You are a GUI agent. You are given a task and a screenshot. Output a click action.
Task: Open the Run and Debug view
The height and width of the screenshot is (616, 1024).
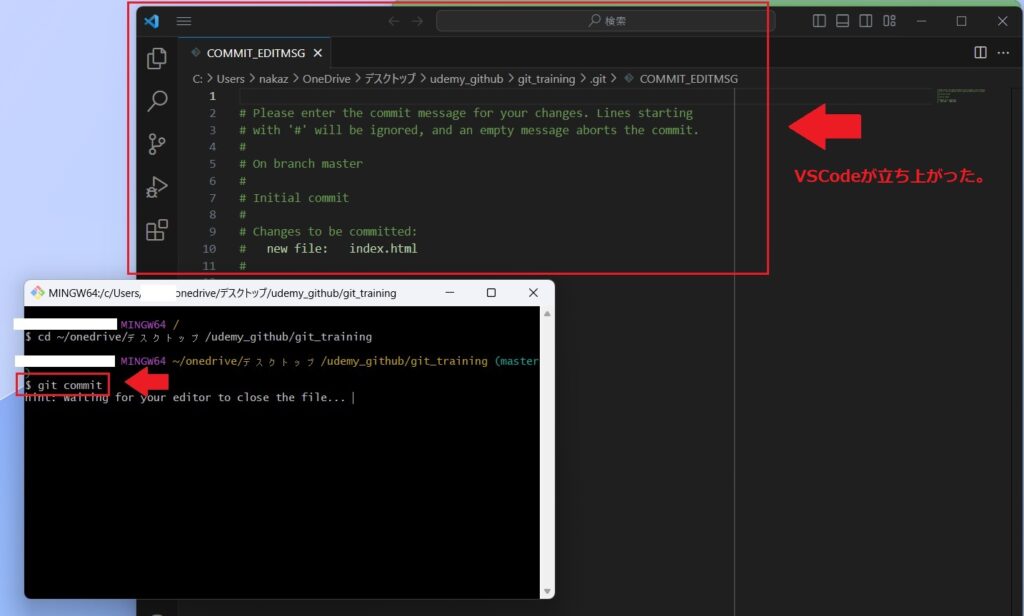(x=157, y=187)
